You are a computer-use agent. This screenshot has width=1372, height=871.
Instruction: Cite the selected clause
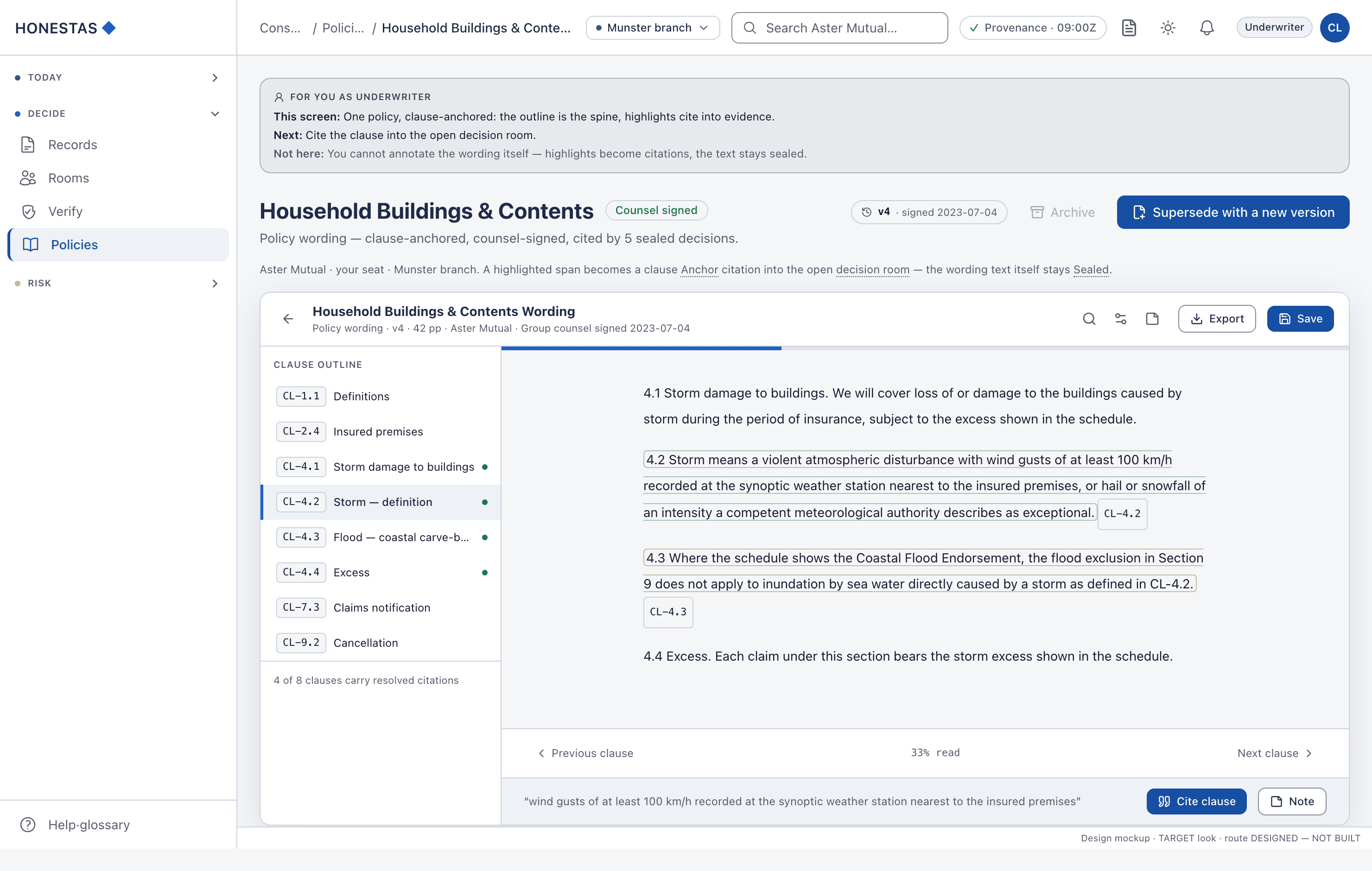(x=1196, y=801)
